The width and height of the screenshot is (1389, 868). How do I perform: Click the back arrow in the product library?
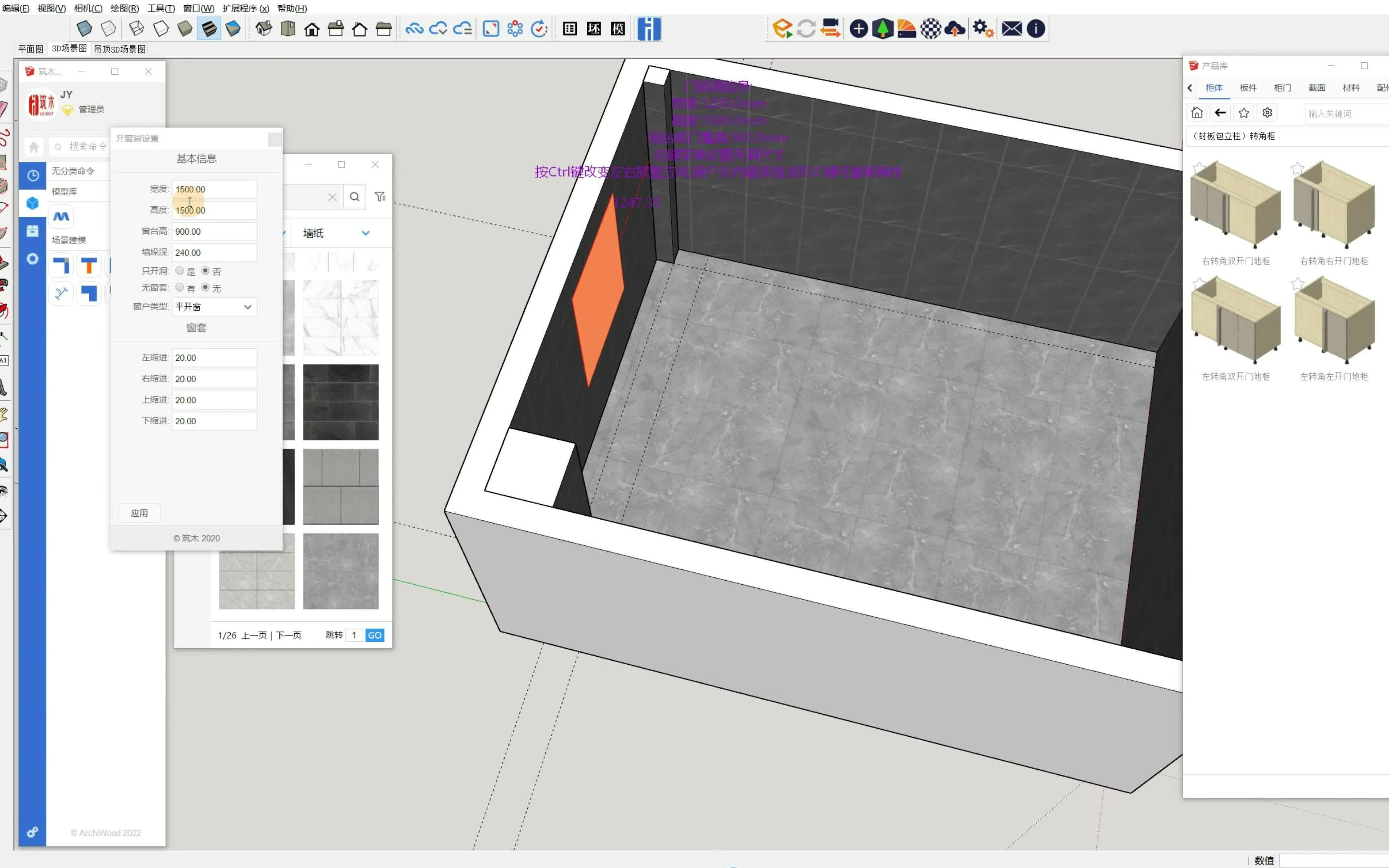(1220, 113)
